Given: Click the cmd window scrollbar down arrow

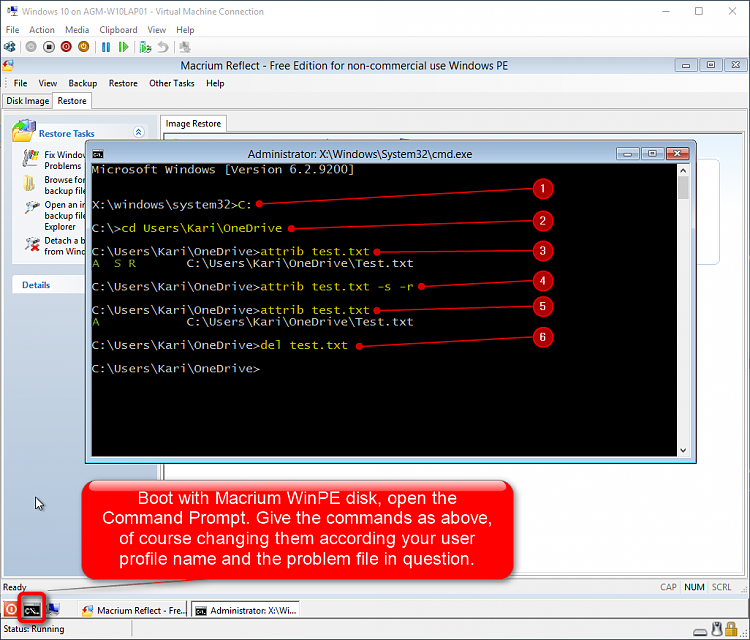Looking at the screenshot, I should click(x=683, y=449).
